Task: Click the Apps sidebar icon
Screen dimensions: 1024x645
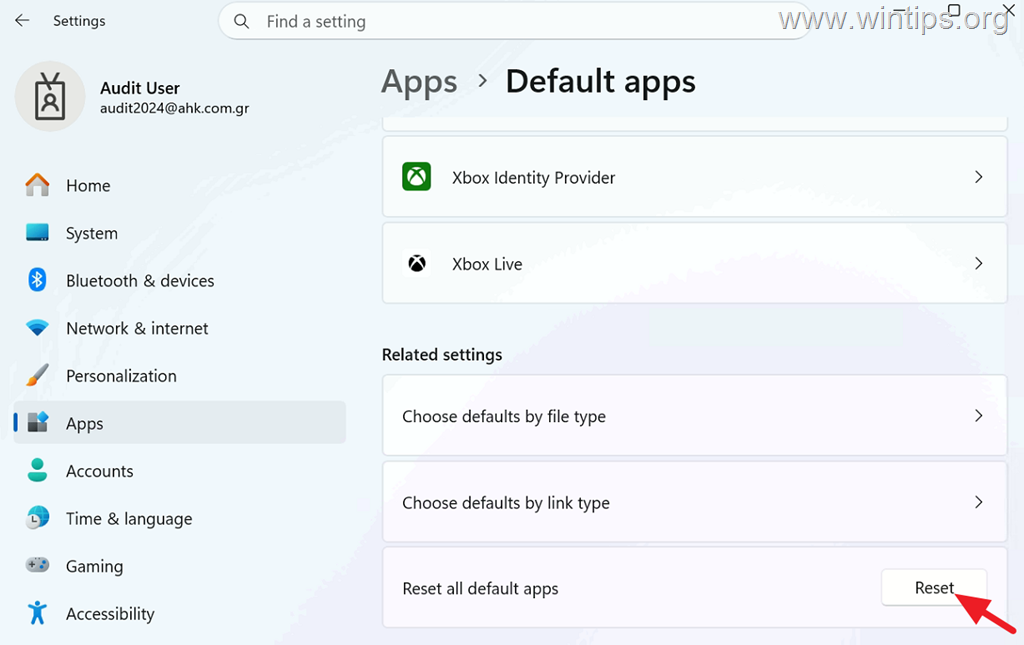Action: click(x=37, y=422)
